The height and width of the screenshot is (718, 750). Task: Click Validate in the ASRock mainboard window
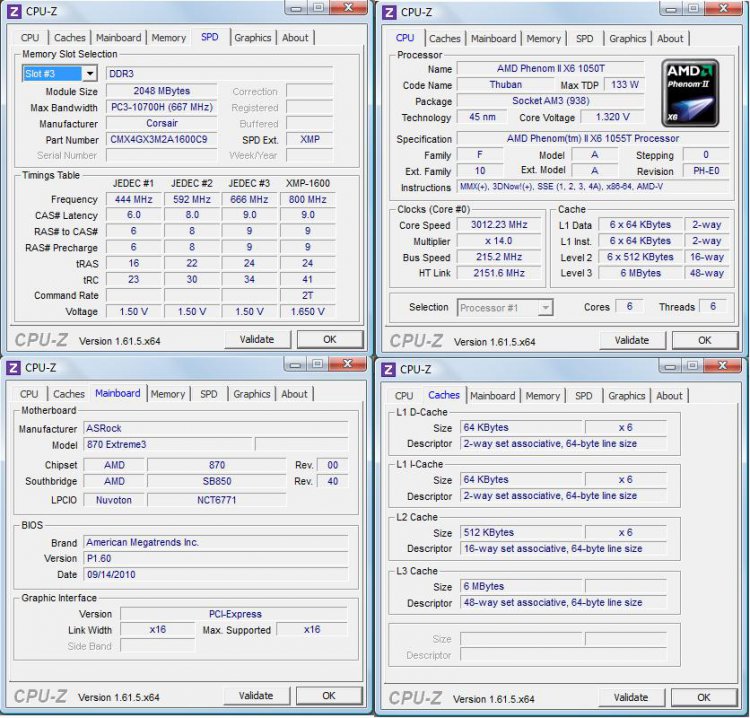[256, 696]
